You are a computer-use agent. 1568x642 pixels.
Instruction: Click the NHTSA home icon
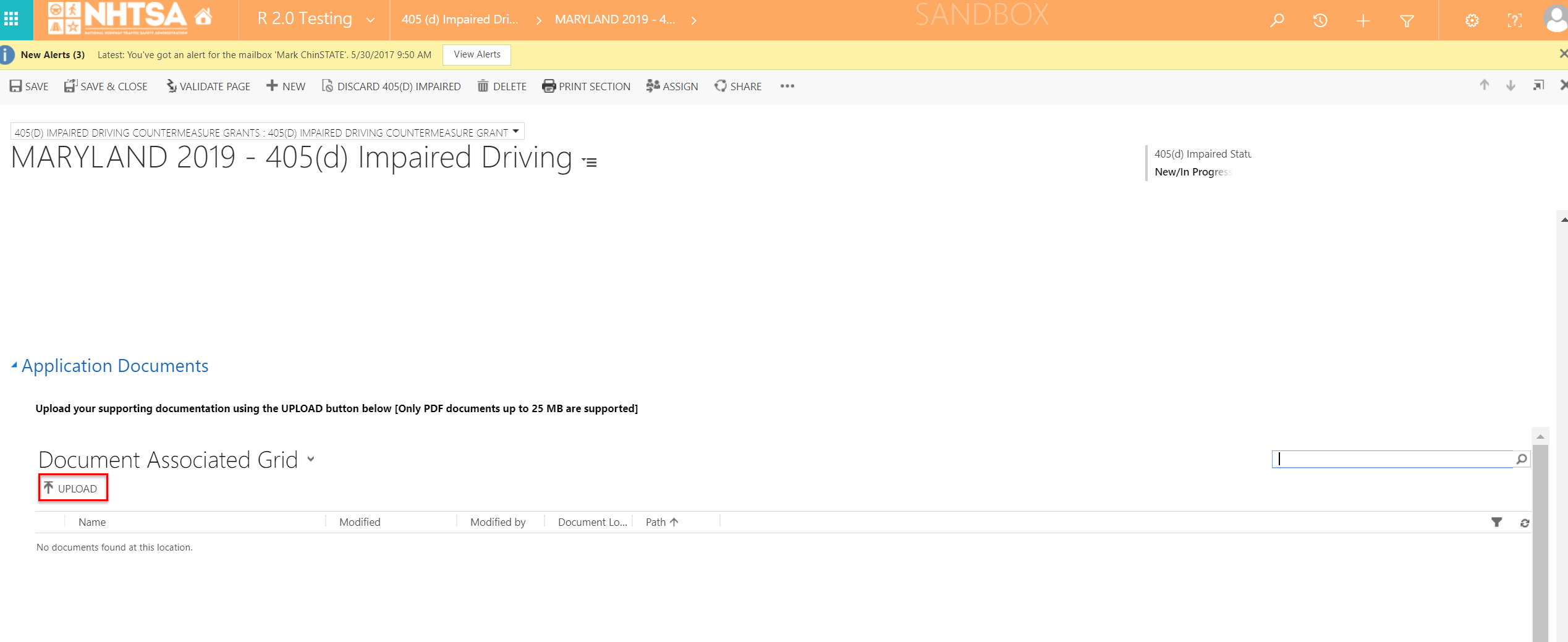click(203, 17)
